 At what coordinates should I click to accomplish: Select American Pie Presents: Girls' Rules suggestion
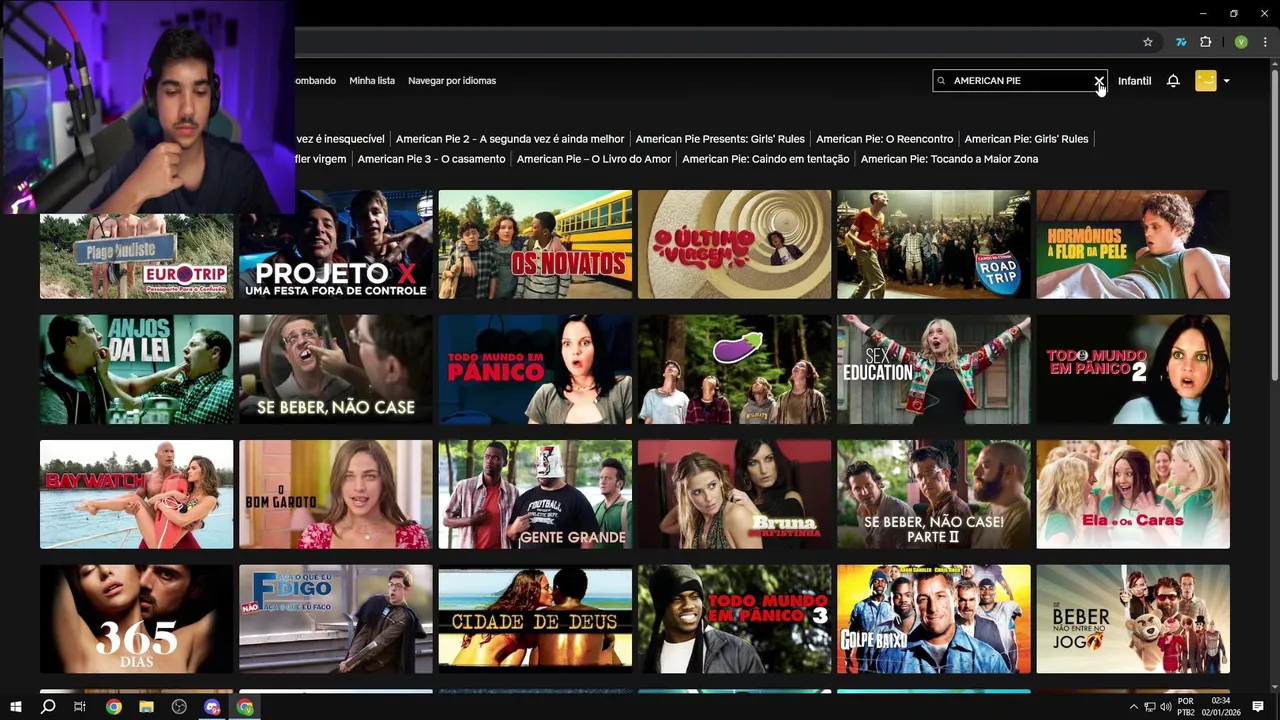click(x=720, y=139)
